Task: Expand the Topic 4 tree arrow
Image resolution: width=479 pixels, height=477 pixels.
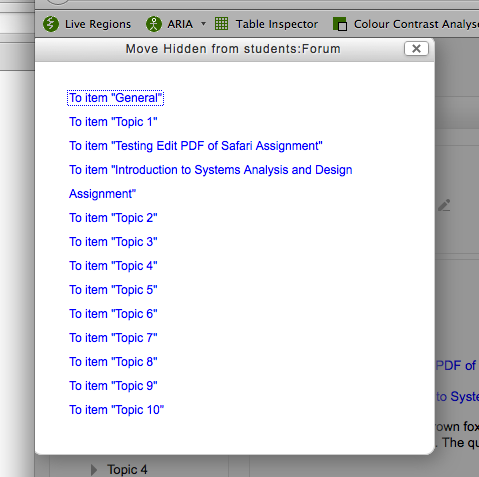Action: [x=94, y=470]
